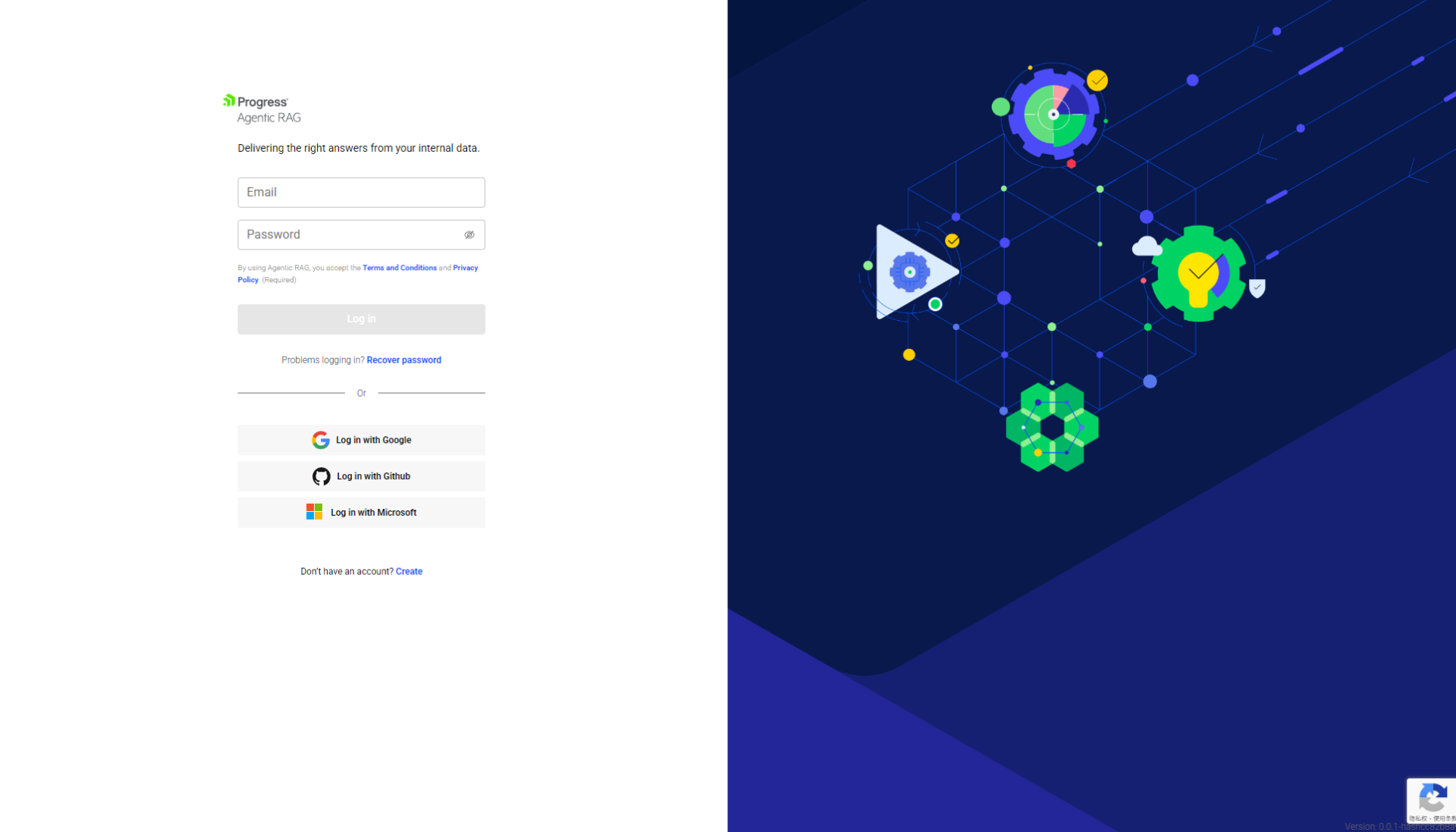Image resolution: width=1456 pixels, height=832 pixels.
Task: Click the Google logo icon
Action: pos(321,440)
